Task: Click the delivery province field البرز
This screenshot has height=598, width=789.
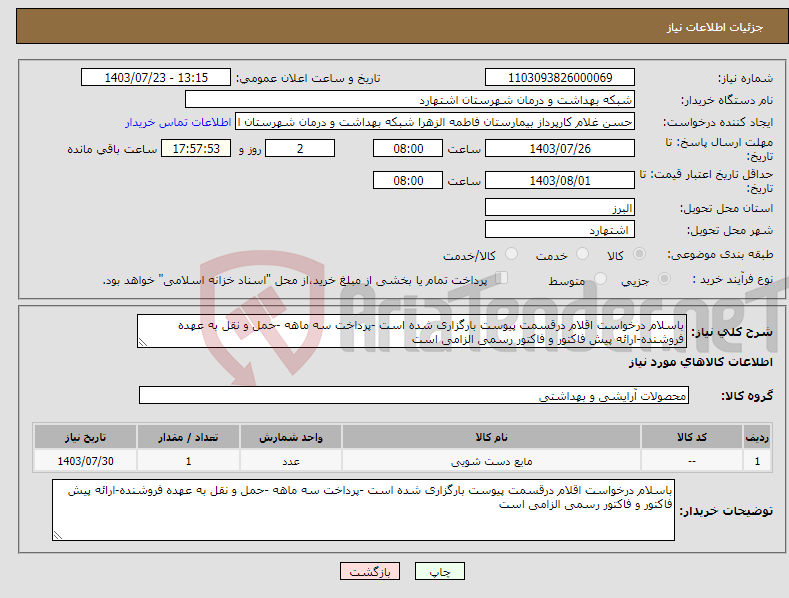Action: [x=560, y=207]
